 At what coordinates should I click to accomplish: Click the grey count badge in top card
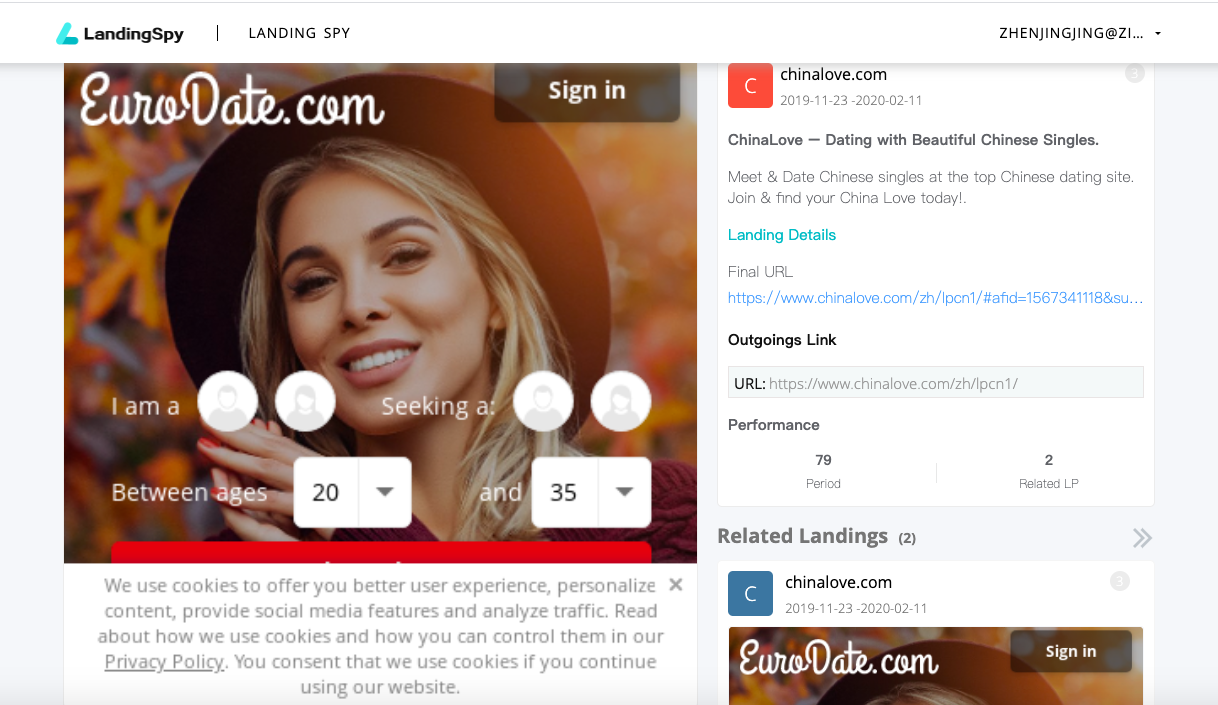click(x=1134, y=73)
